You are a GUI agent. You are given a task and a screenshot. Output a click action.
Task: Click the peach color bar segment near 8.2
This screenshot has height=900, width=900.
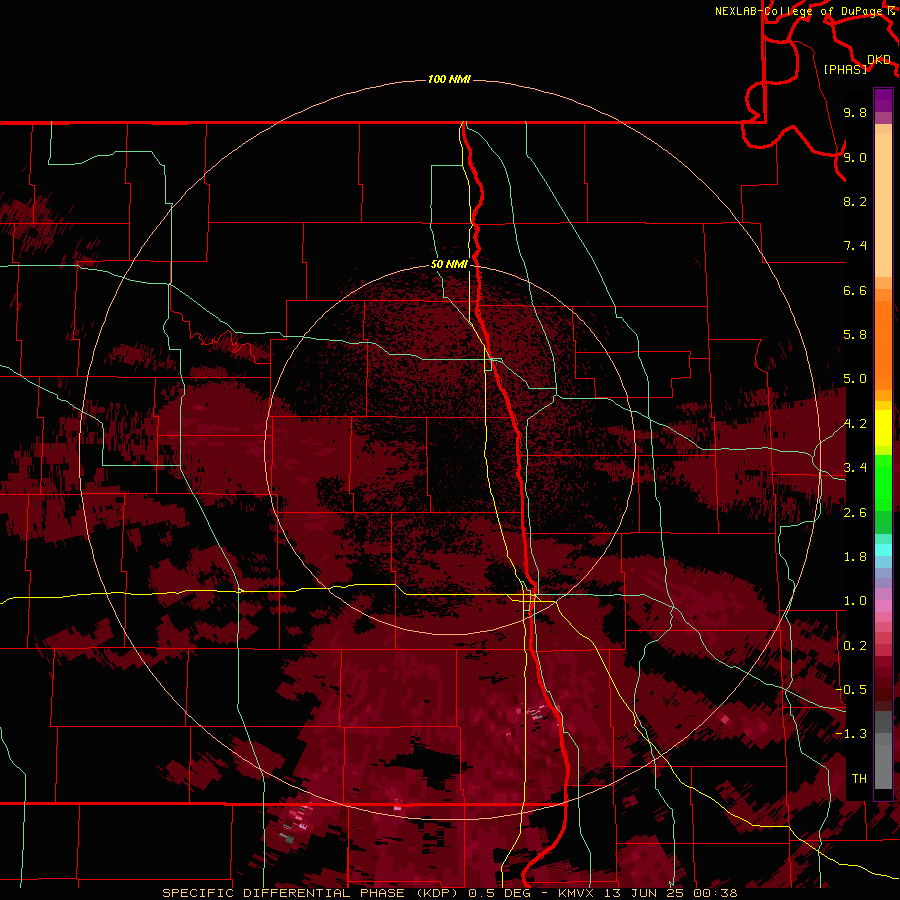pos(883,205)
